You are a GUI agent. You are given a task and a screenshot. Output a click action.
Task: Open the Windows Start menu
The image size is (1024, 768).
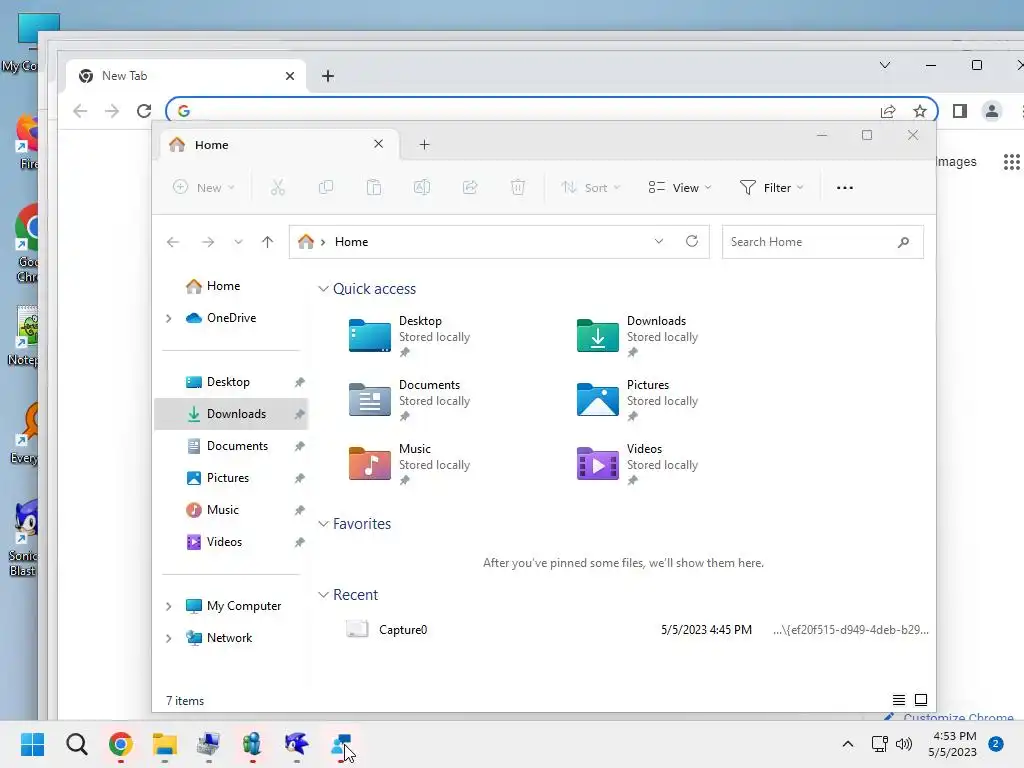click(32, 744)
